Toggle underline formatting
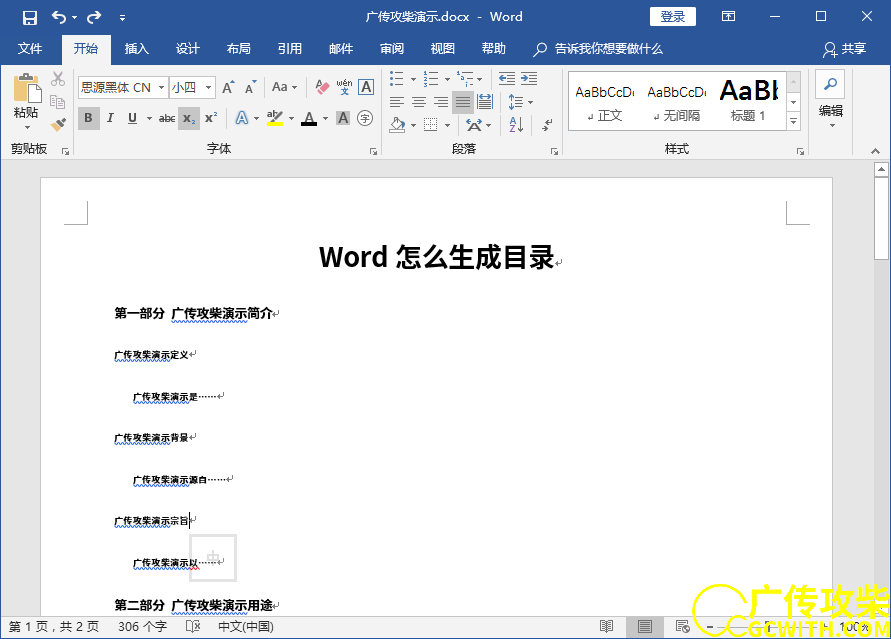 [x=132, y=118]
